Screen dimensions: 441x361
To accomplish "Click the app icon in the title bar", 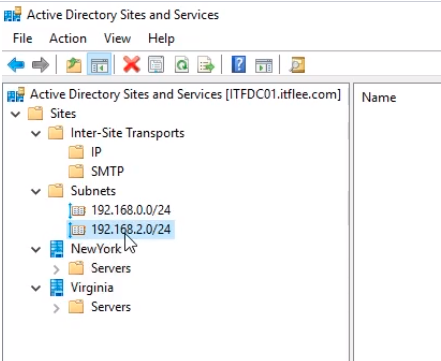I will (x=13, y=15).
